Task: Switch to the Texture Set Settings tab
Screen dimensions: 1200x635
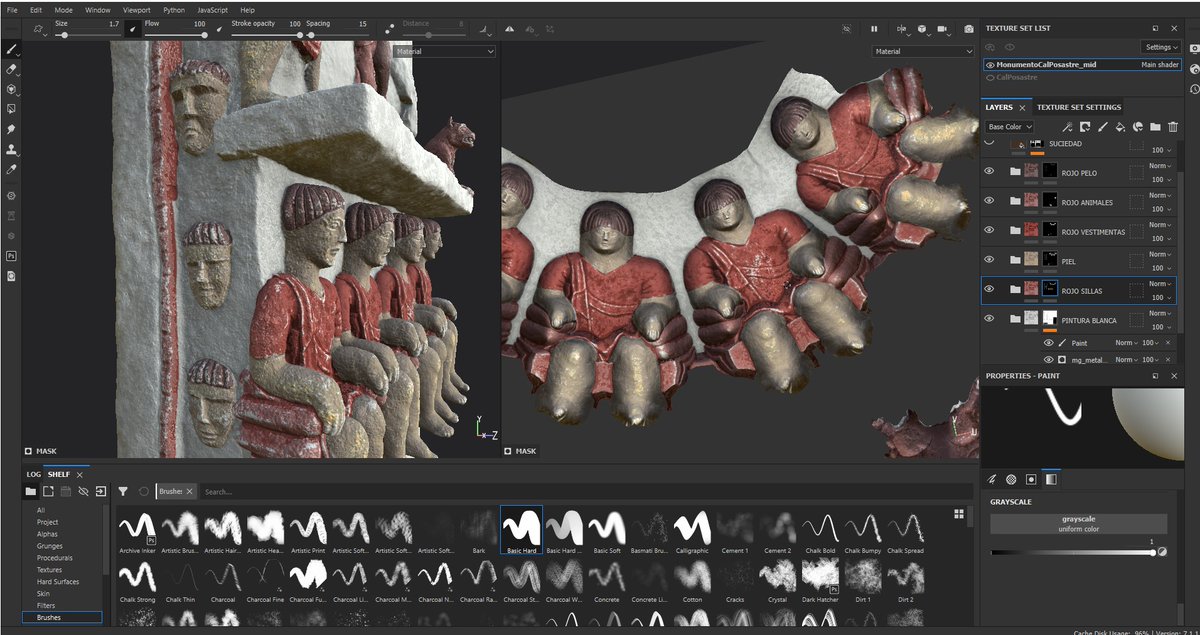Action: (x=1079, y=107)
